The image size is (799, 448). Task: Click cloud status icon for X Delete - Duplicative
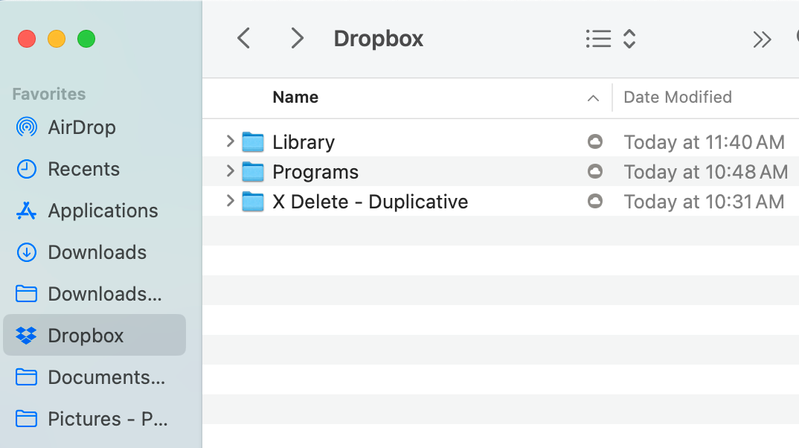tap(595, 201)
